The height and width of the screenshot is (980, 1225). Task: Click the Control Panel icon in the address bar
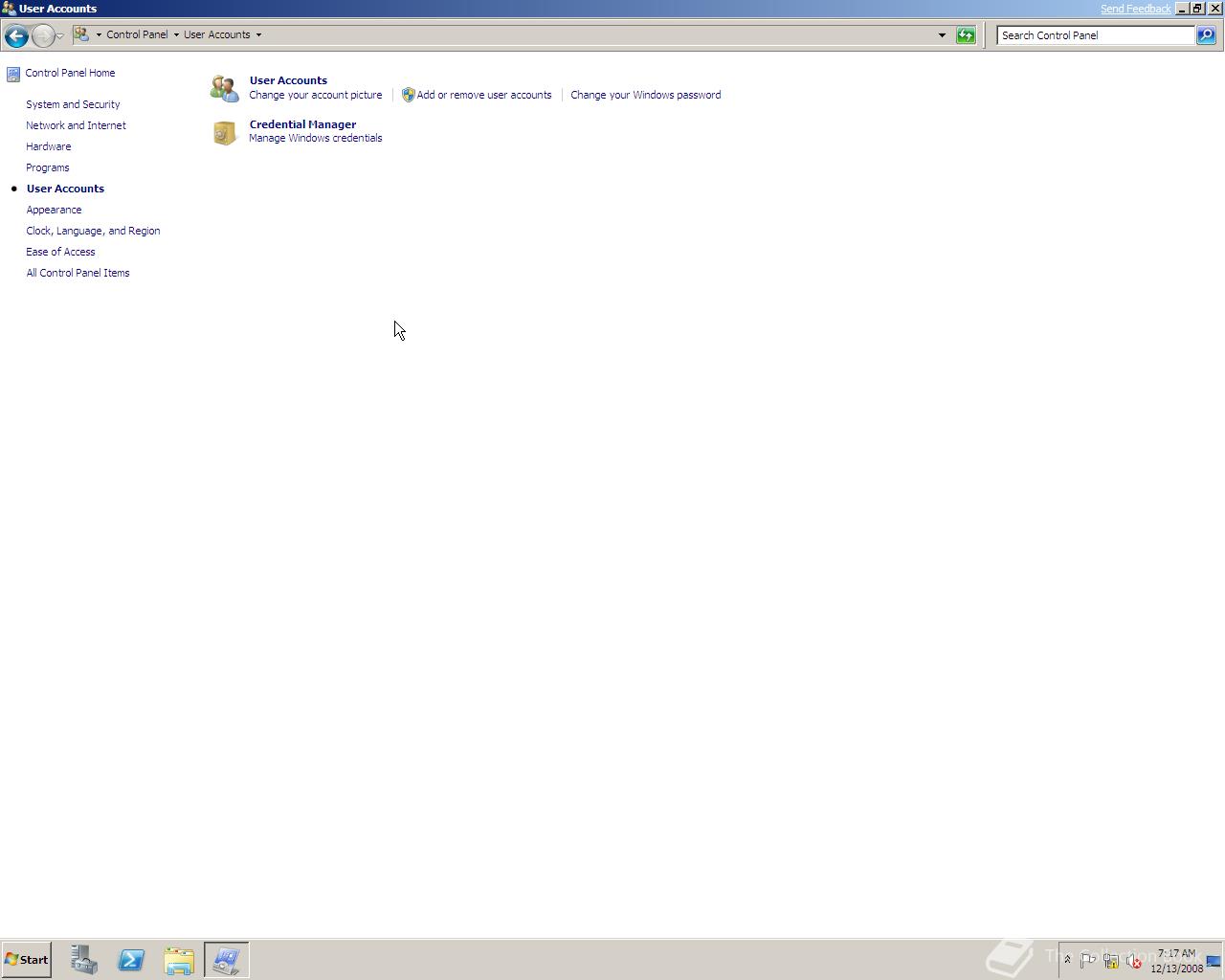pyautogui.click(x=82, y=34)
